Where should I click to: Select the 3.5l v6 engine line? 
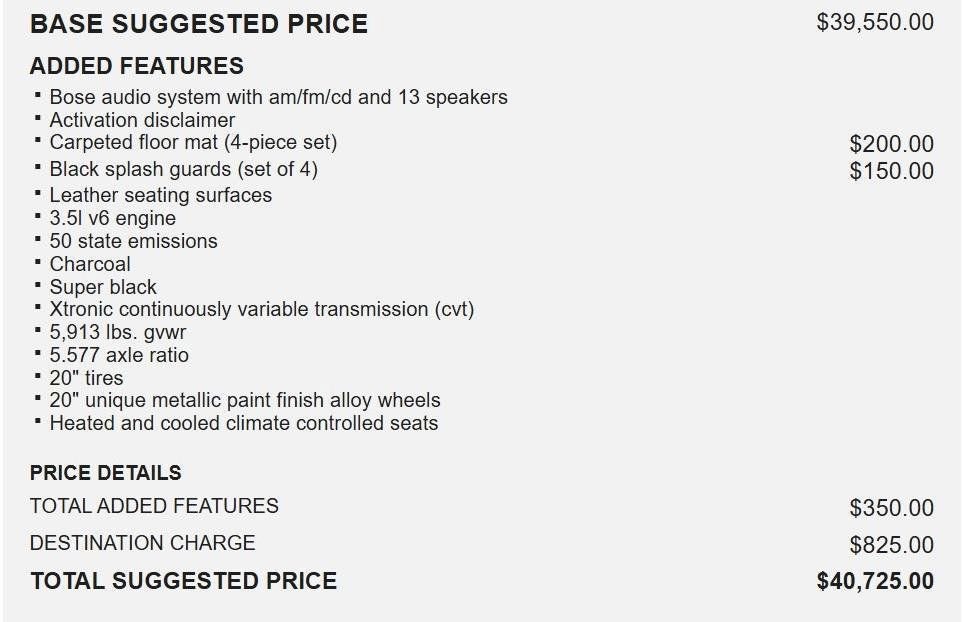pos(112,218)
